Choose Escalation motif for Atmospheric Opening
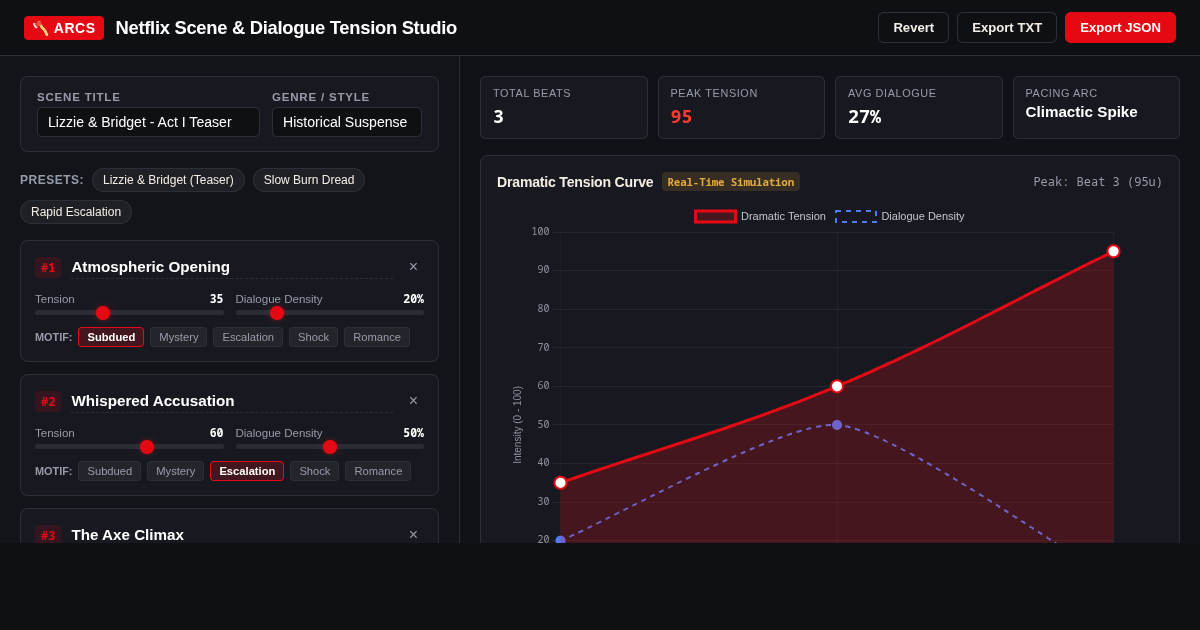Image resolution: width=1200 pixels, height=630 pixels. [x=248, y=337]
